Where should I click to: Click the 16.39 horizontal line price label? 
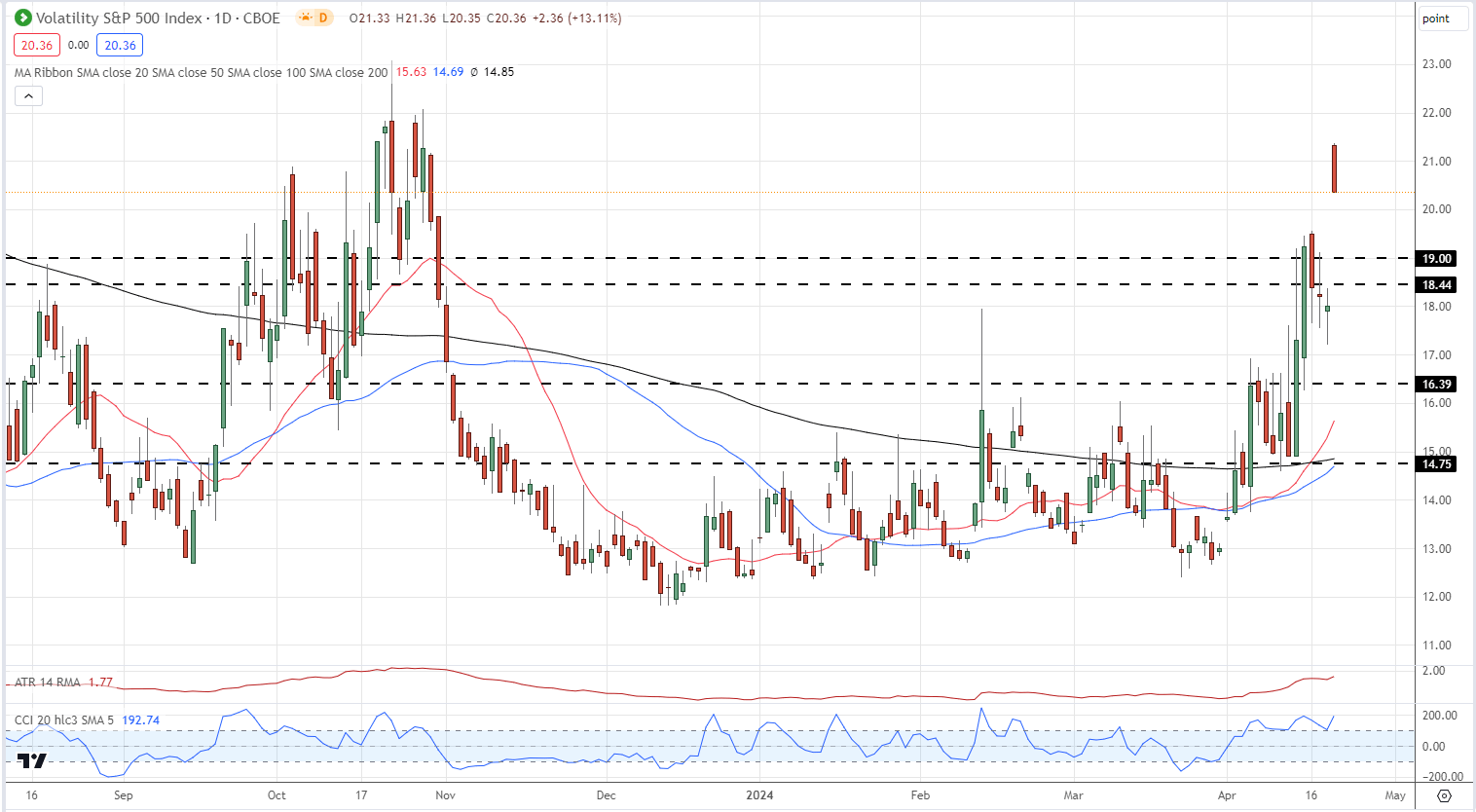[x=1437, y=385]
